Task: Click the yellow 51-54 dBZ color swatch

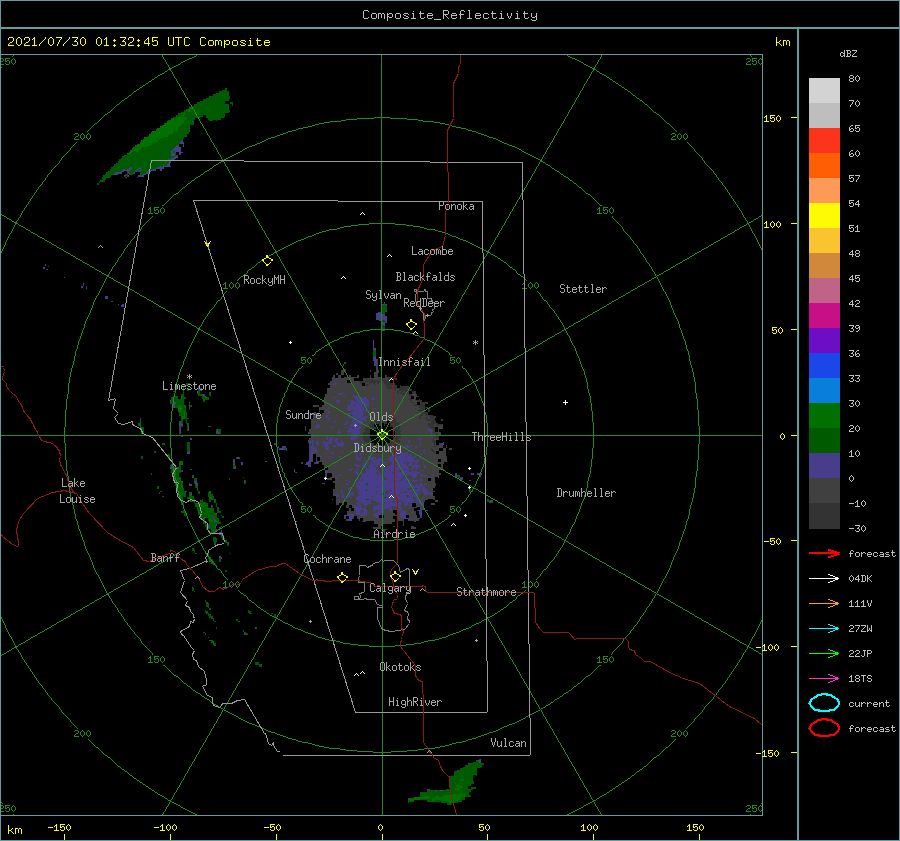Action: [x=824, y=216]
